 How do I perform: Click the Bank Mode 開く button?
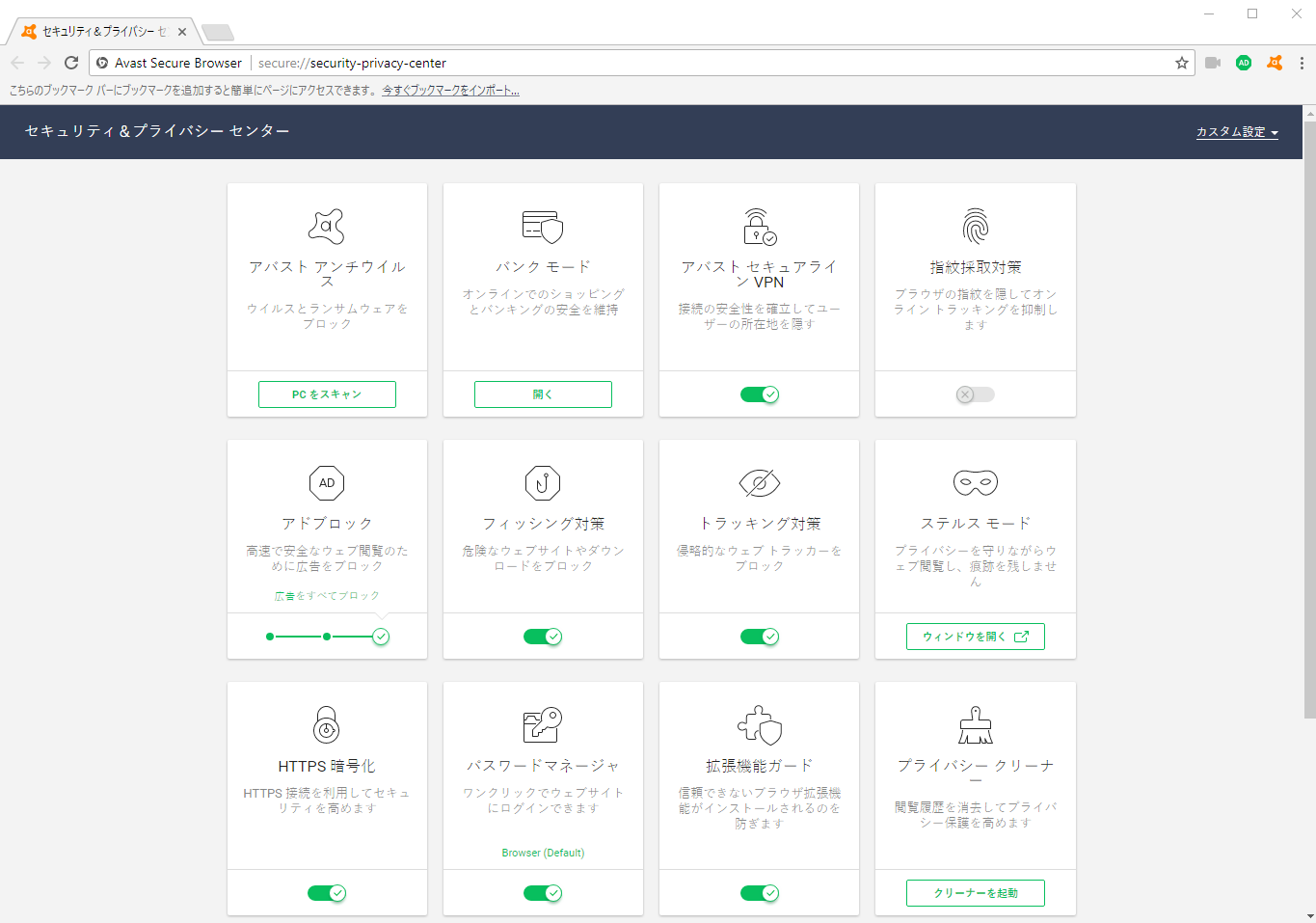(x=543, y=394)
